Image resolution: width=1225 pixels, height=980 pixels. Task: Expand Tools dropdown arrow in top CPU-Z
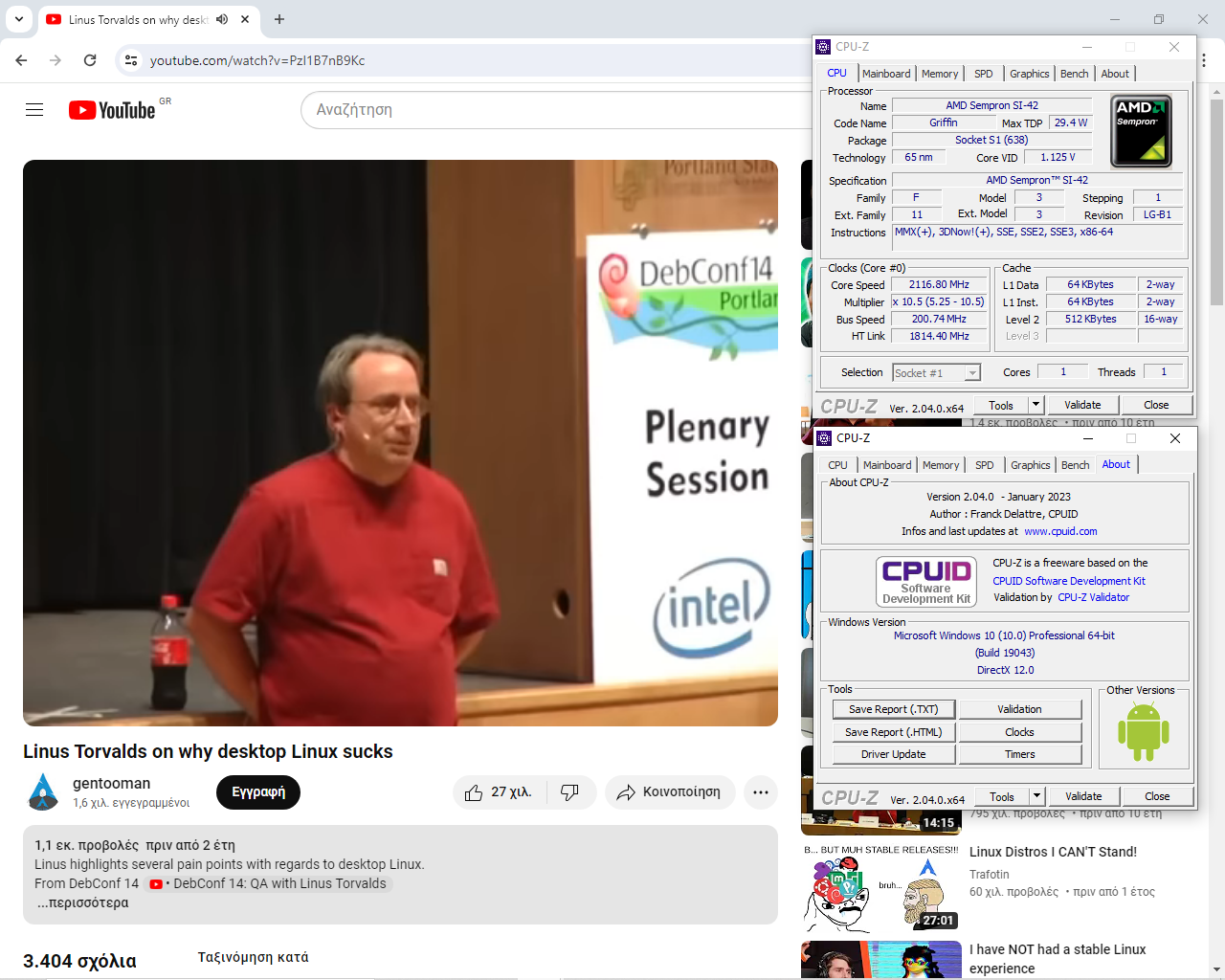click(1036, 405)
